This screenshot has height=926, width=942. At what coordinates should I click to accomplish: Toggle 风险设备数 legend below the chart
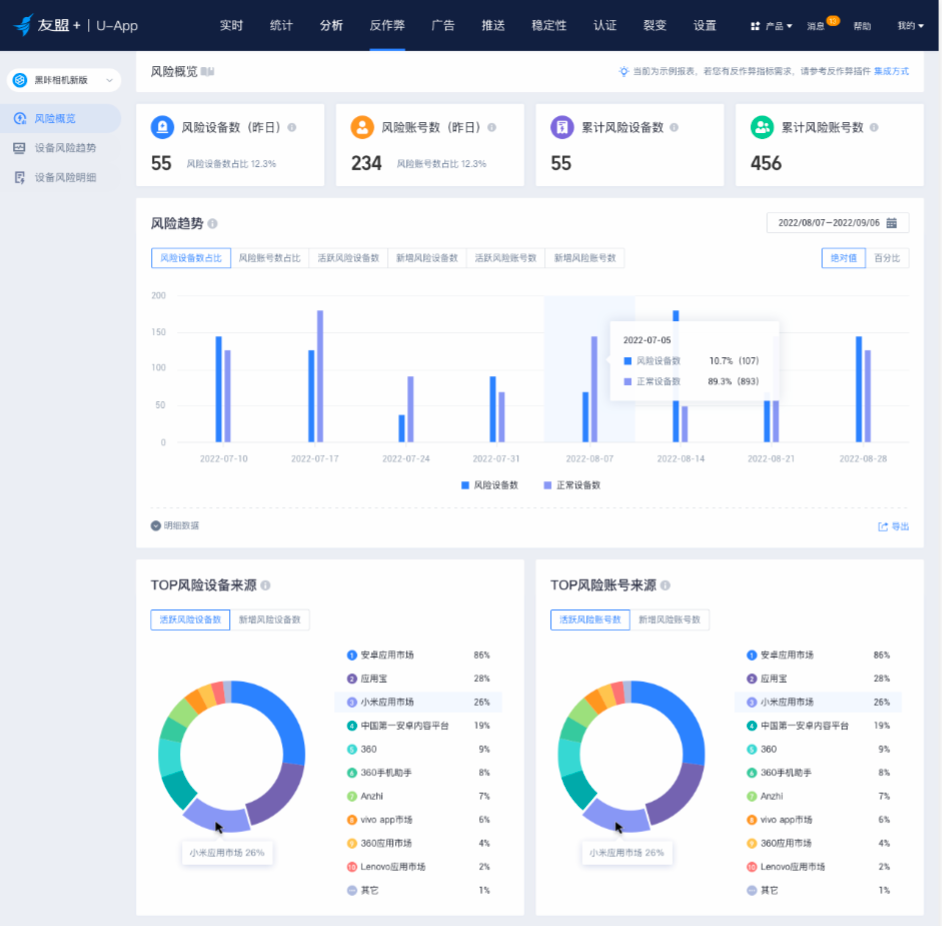490,486
